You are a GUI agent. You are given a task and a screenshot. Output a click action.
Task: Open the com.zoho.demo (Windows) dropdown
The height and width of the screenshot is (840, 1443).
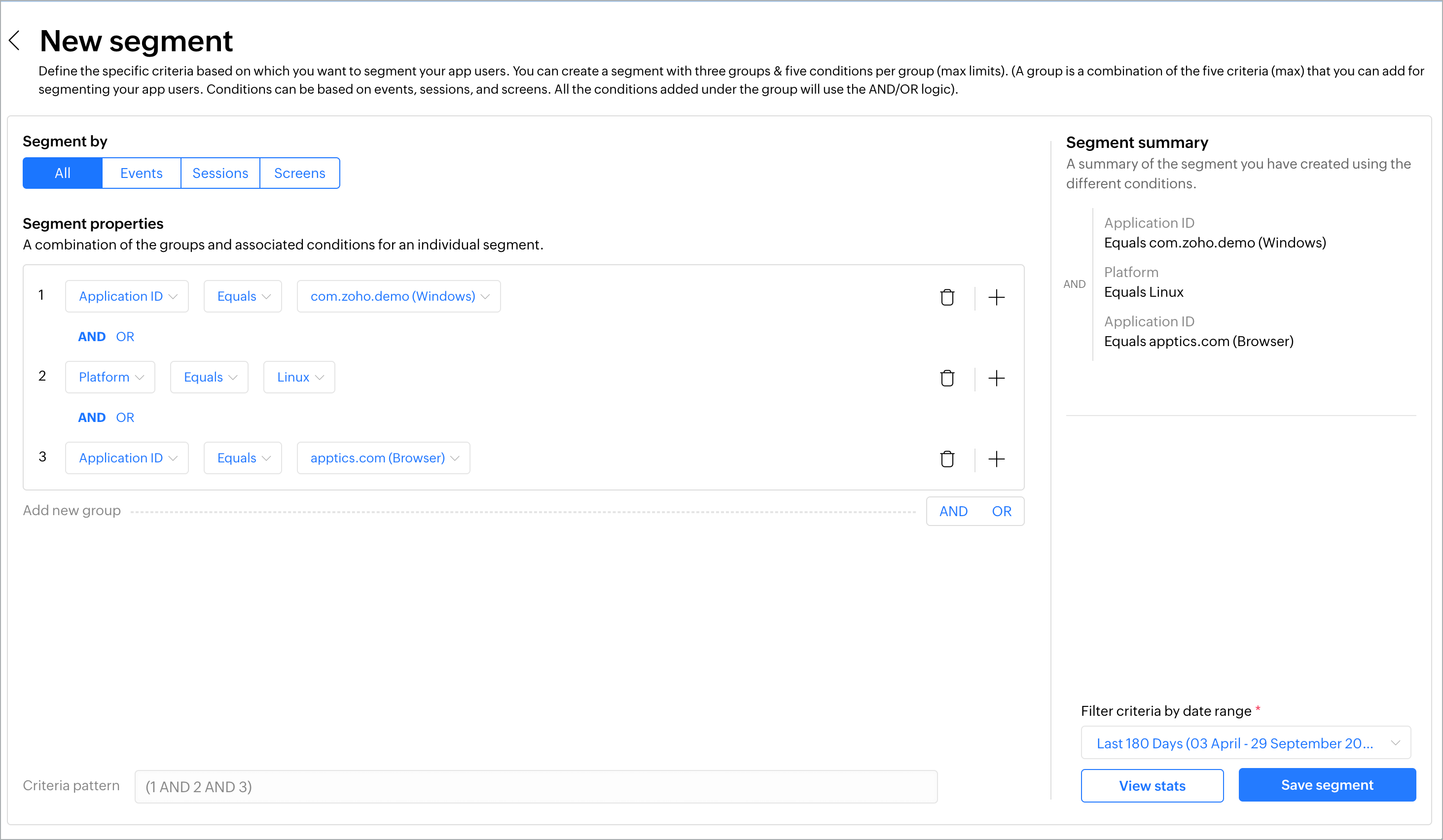click(398, 296)
